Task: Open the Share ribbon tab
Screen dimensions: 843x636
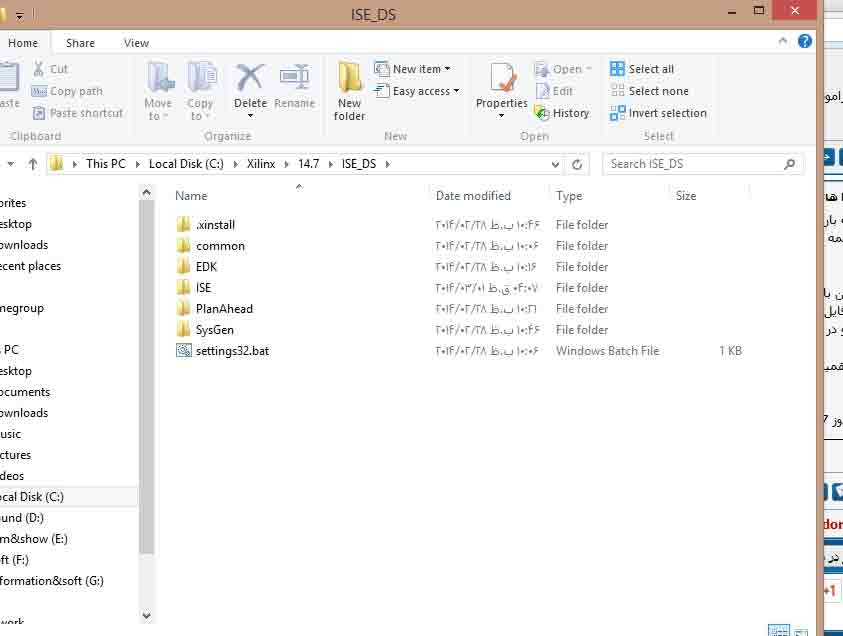Action: tap(80, 43)
